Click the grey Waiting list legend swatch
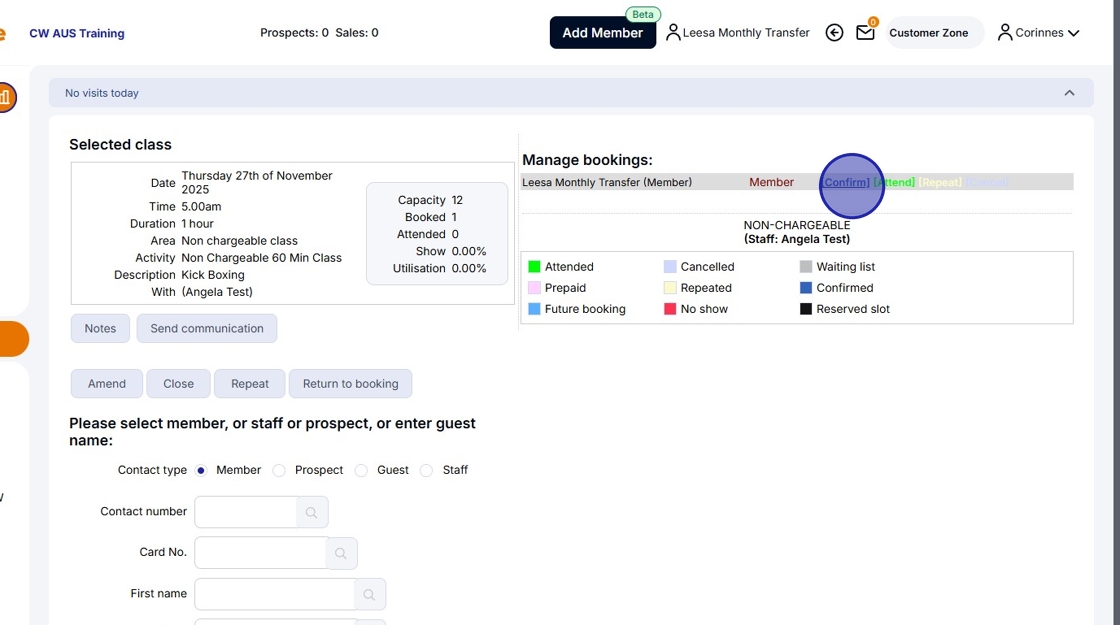This screenshot has height=625, width=1120. (x=806, y=266)
